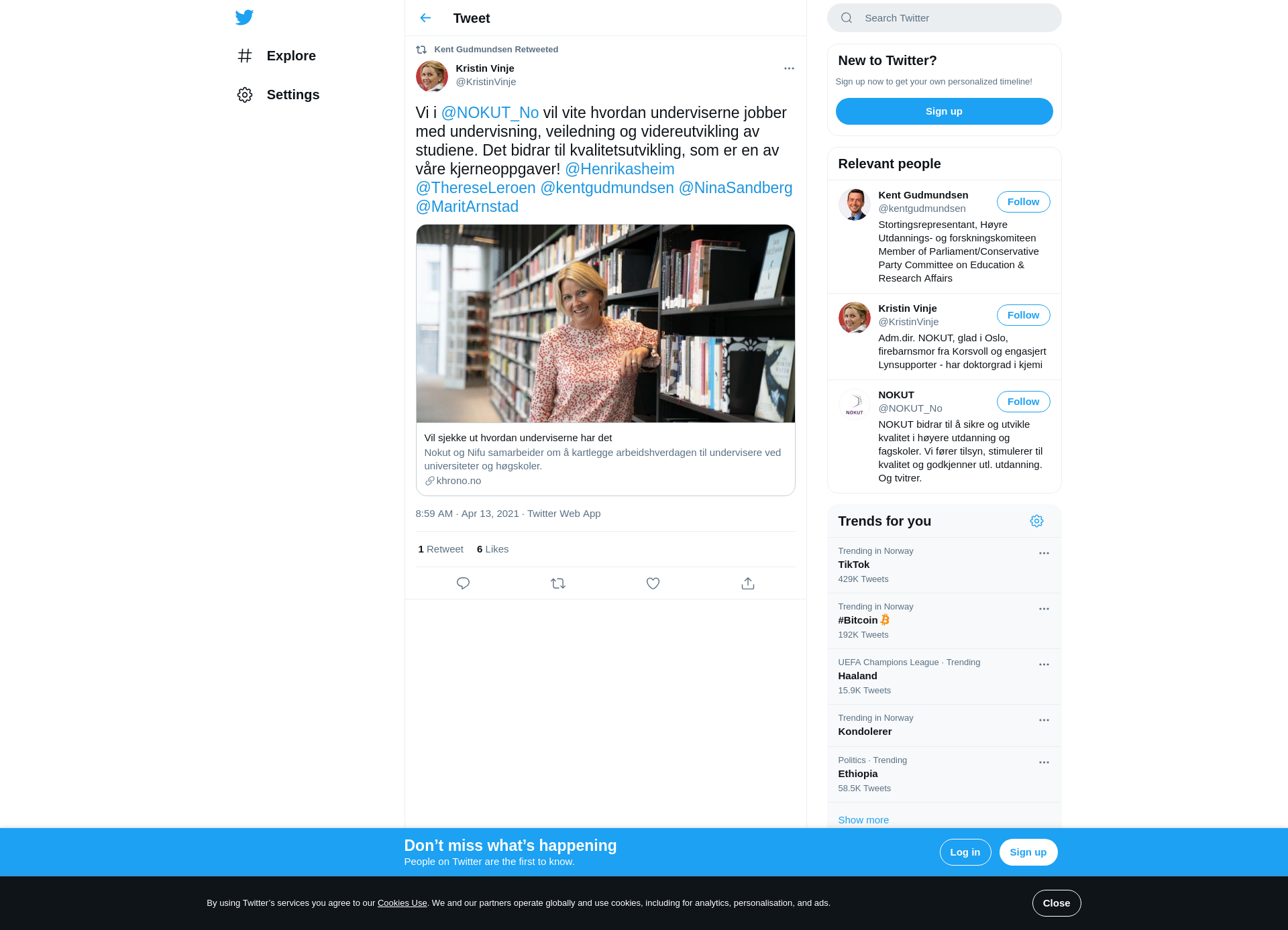Image resolution: width=1288 pixels, height=930 pixels.
Task: Click the @NOKUT_No mention link
Action: 490,113
